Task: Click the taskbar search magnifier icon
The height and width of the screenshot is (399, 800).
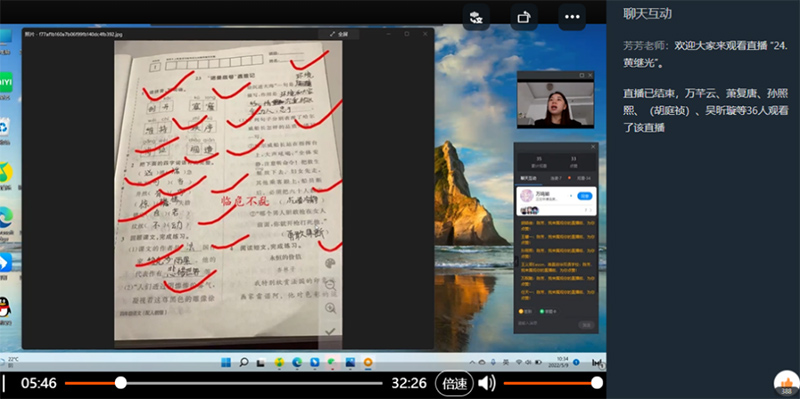Action: (244, 362)
